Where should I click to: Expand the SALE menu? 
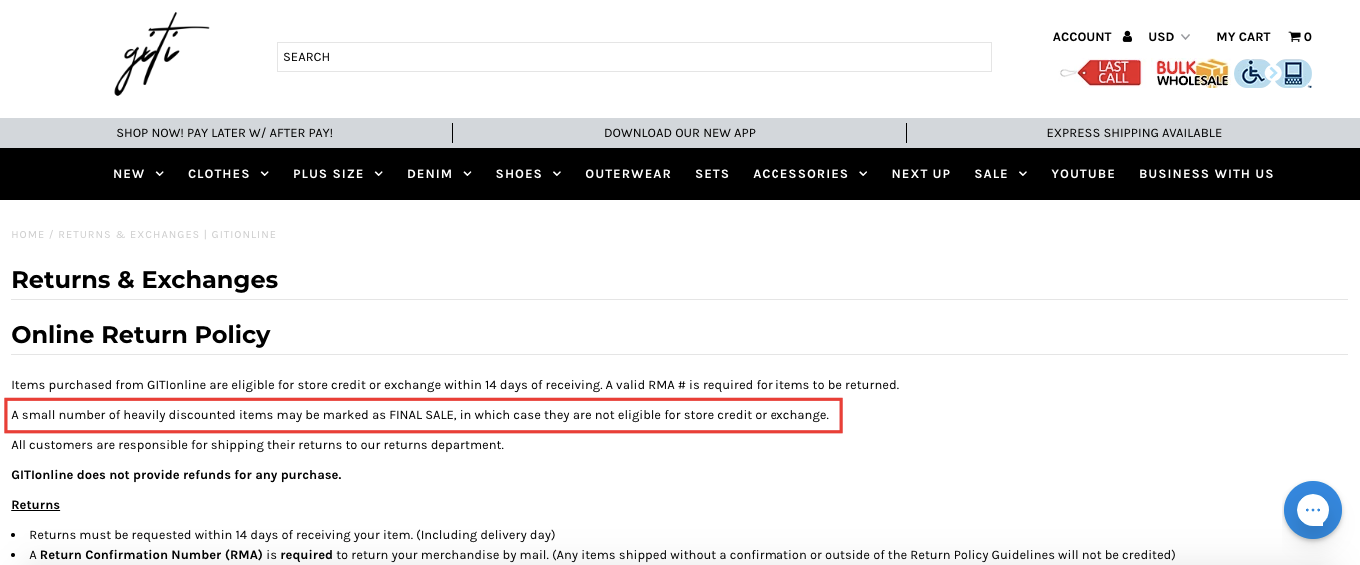click(x=1000, y=174)
